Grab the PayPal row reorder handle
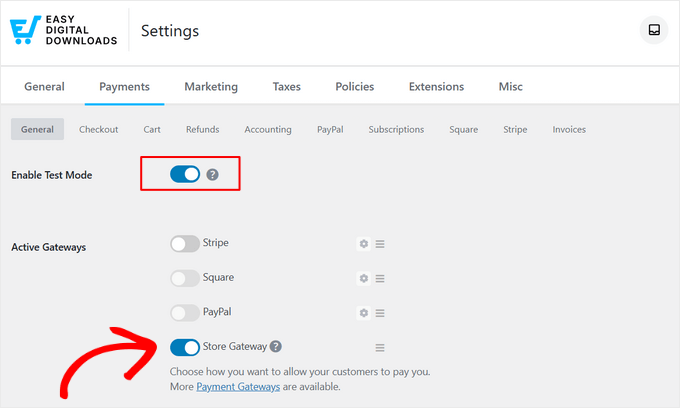680x408 pixels. [x=380, y=313]
